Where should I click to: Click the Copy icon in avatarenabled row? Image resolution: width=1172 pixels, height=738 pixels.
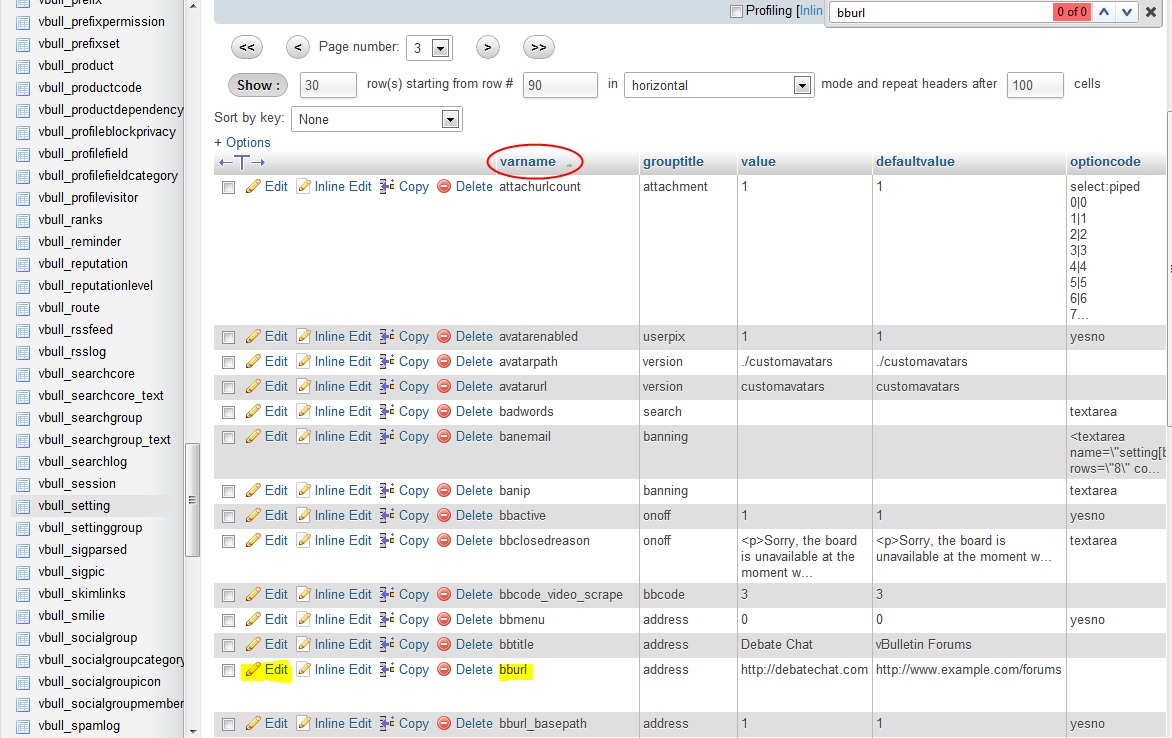click(387, 336)
